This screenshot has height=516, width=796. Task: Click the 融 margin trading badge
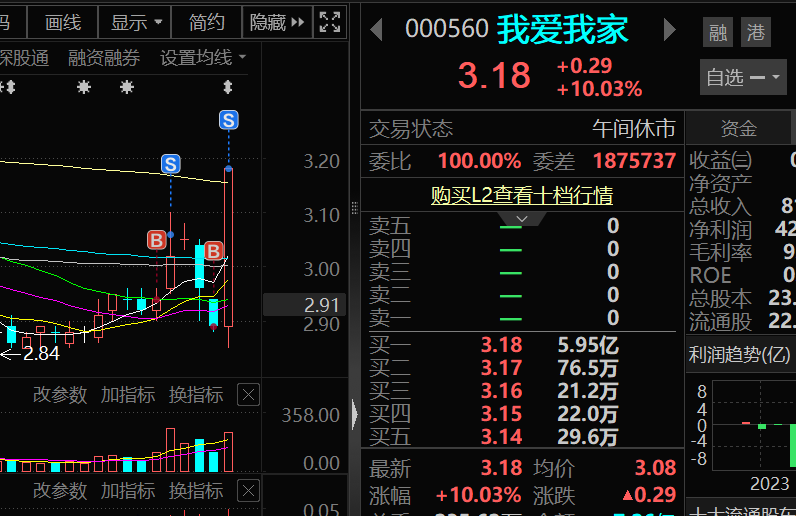pyautogui.click(x=718, y=33)
